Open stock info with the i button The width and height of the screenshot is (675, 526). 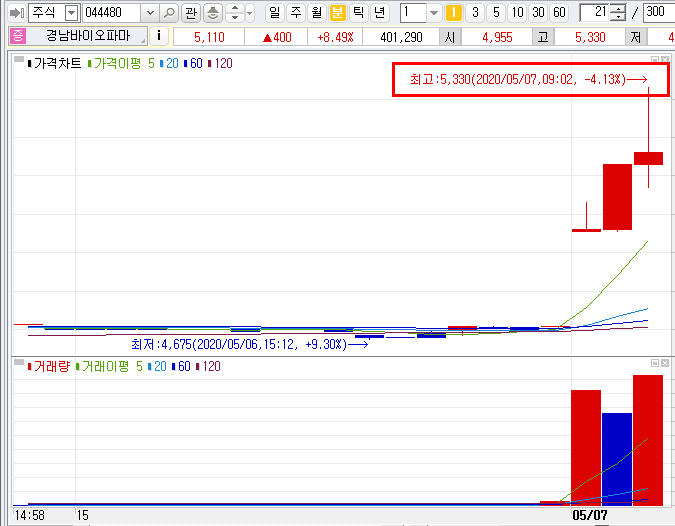click(159, 36)
